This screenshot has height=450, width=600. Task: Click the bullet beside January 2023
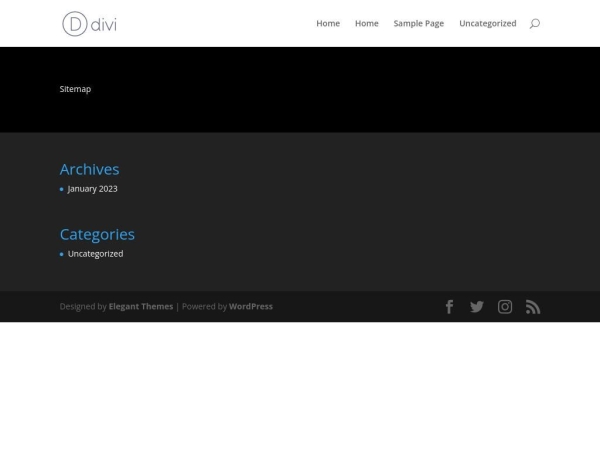[x=61, y=189]
